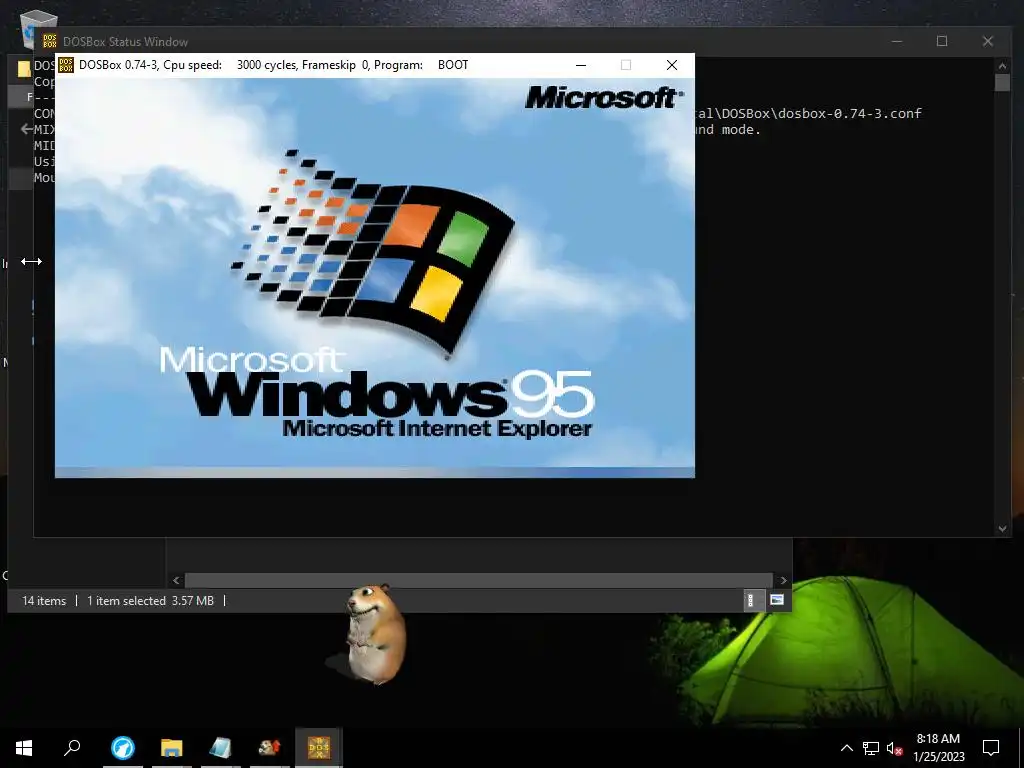
Task: Minimize the DOSBox Status Window
Action: point(897,41)
